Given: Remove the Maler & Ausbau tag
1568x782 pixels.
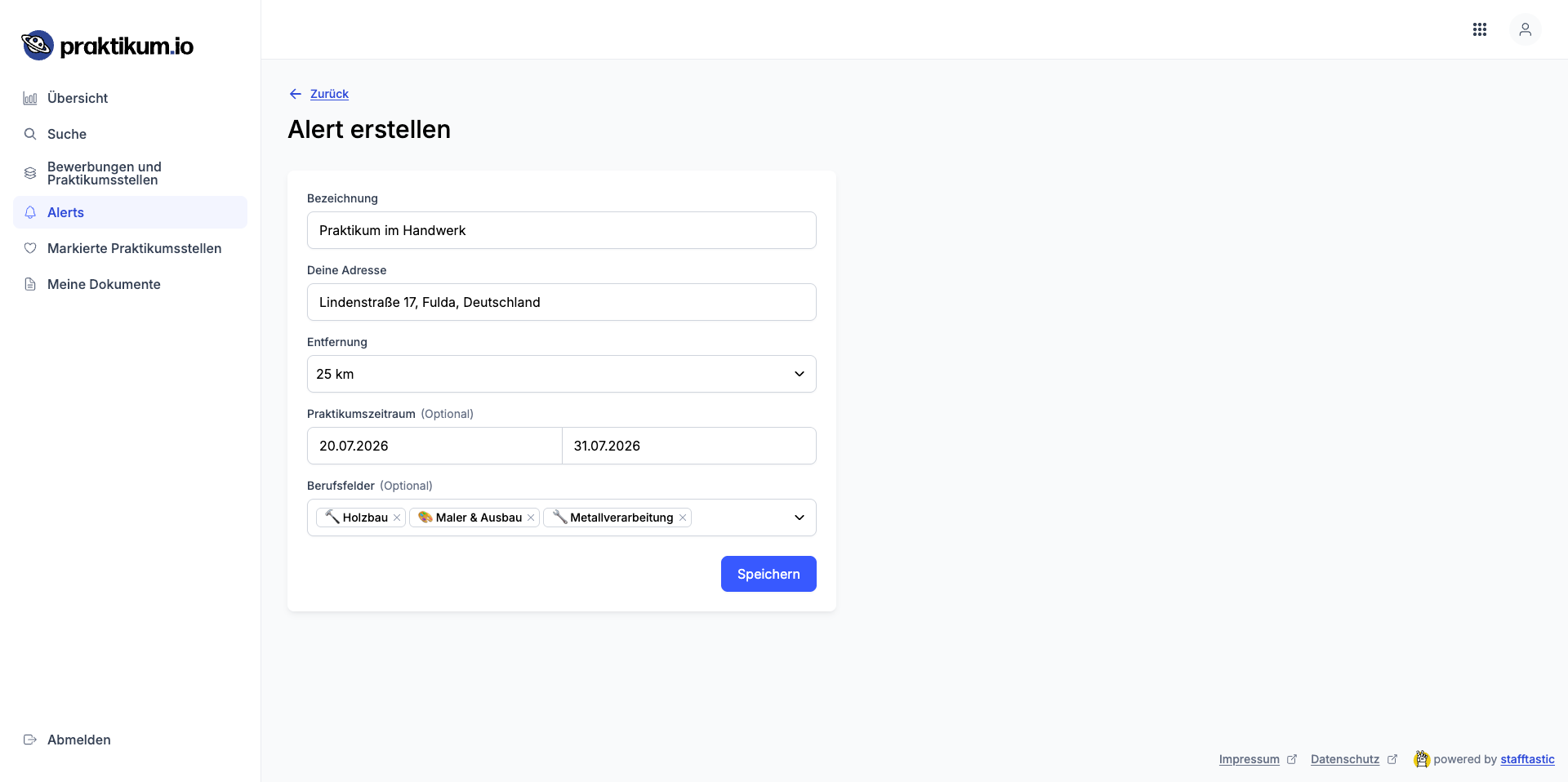Looking at the screenshot, I should coord(531,518).
